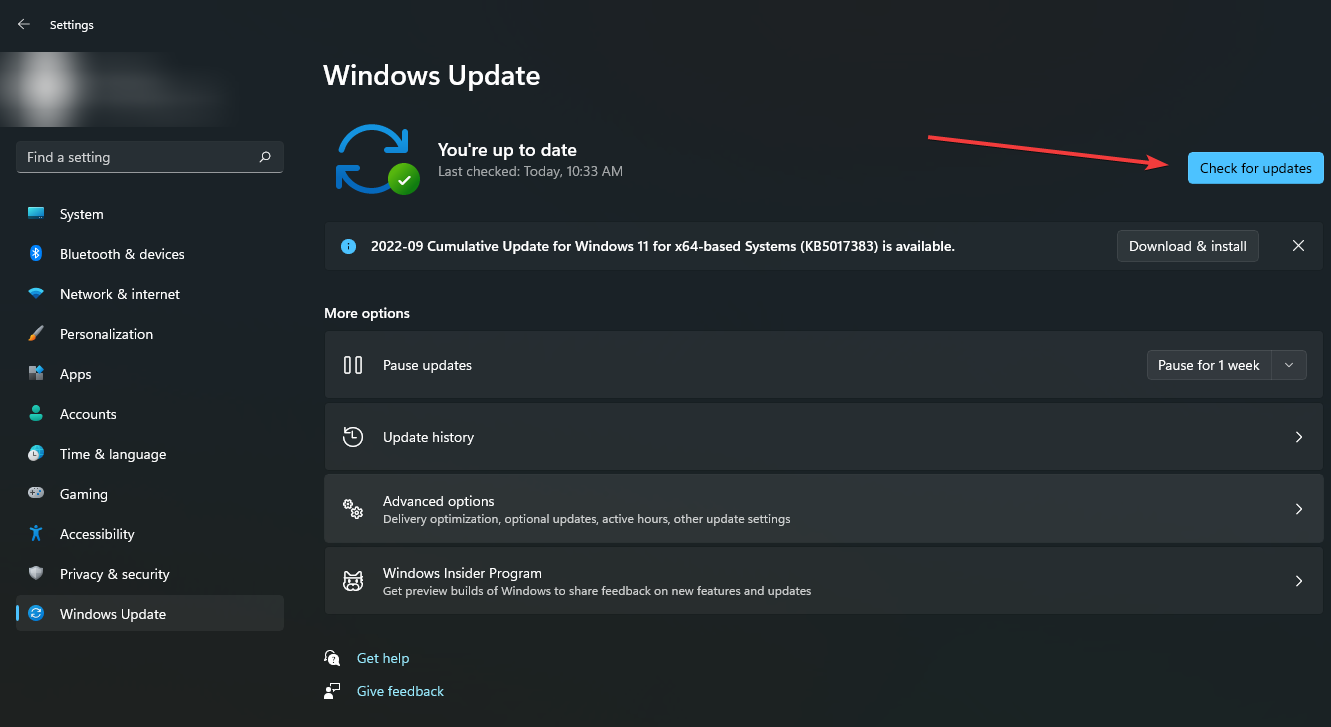Image resolution: width=1331 pixels, height=727 pixels.
Task: Select Privacy & security
Action: point(150,574)
